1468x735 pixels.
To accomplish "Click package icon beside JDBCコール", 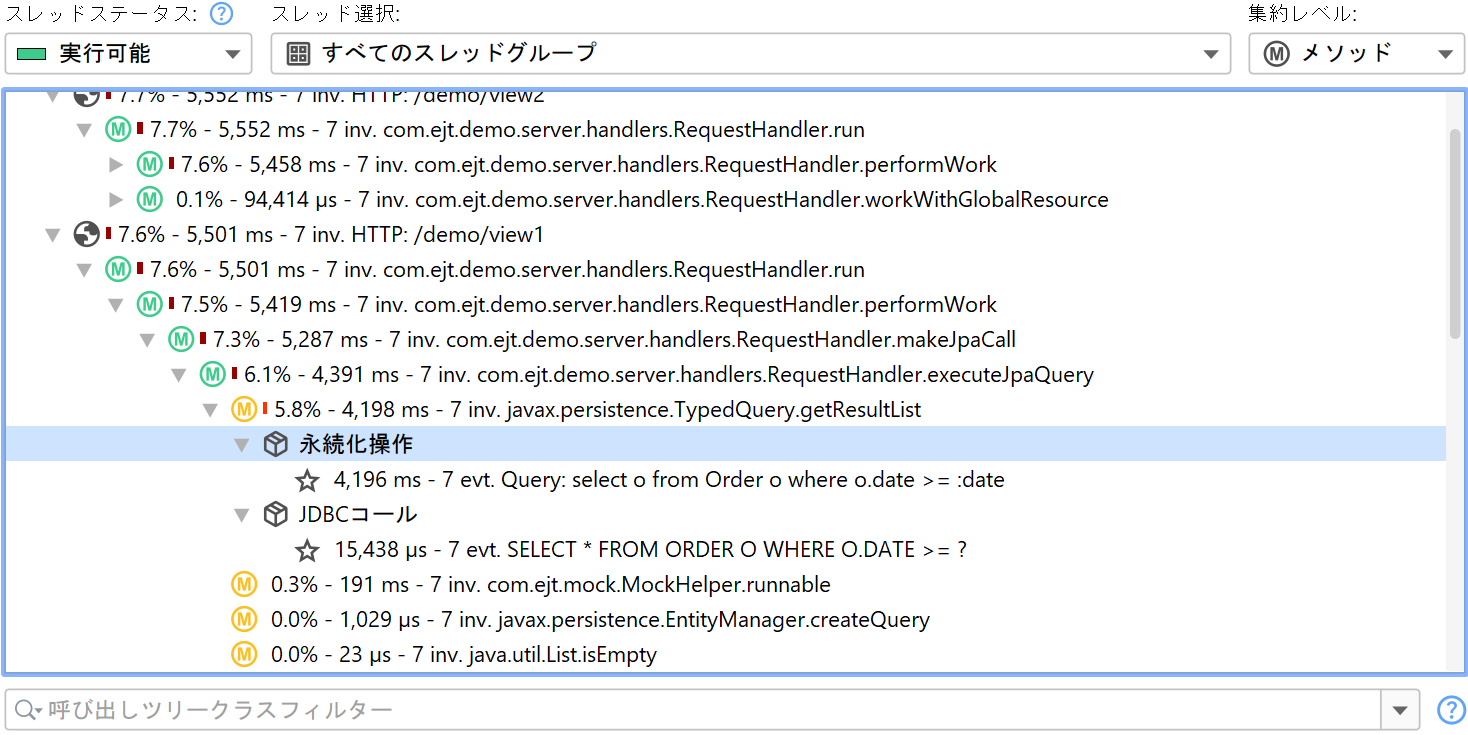I will pos(276,515).
